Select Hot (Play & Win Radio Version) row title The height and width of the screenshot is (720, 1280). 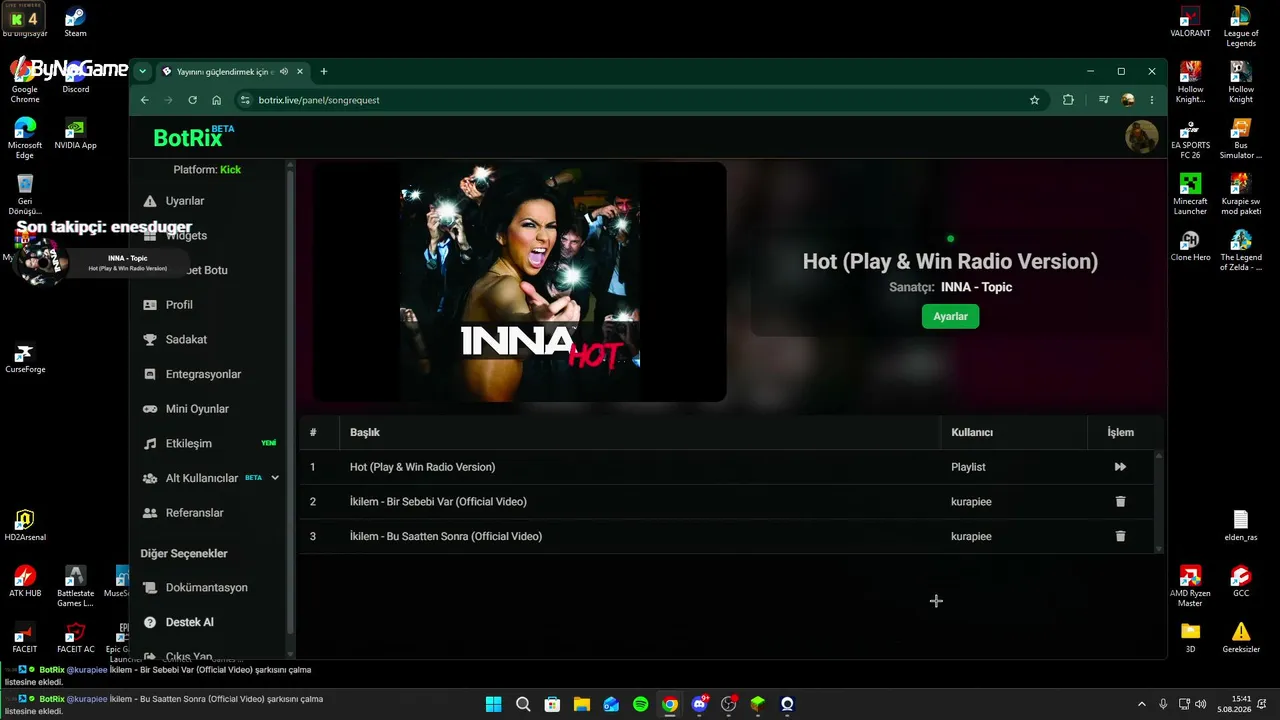pyautogui.click(x=422, y=467)
